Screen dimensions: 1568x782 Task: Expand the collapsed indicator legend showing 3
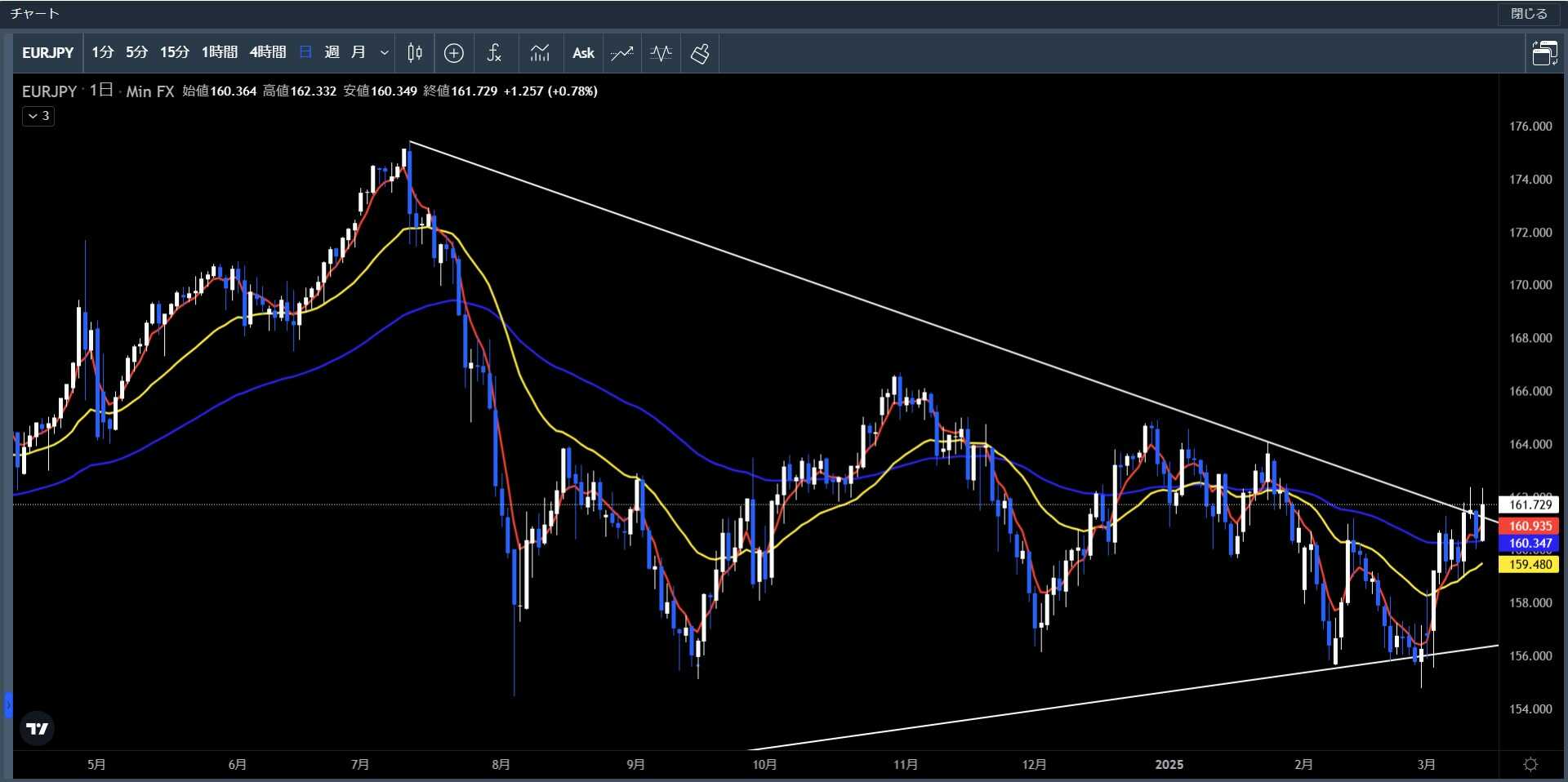tap(38, 116)
